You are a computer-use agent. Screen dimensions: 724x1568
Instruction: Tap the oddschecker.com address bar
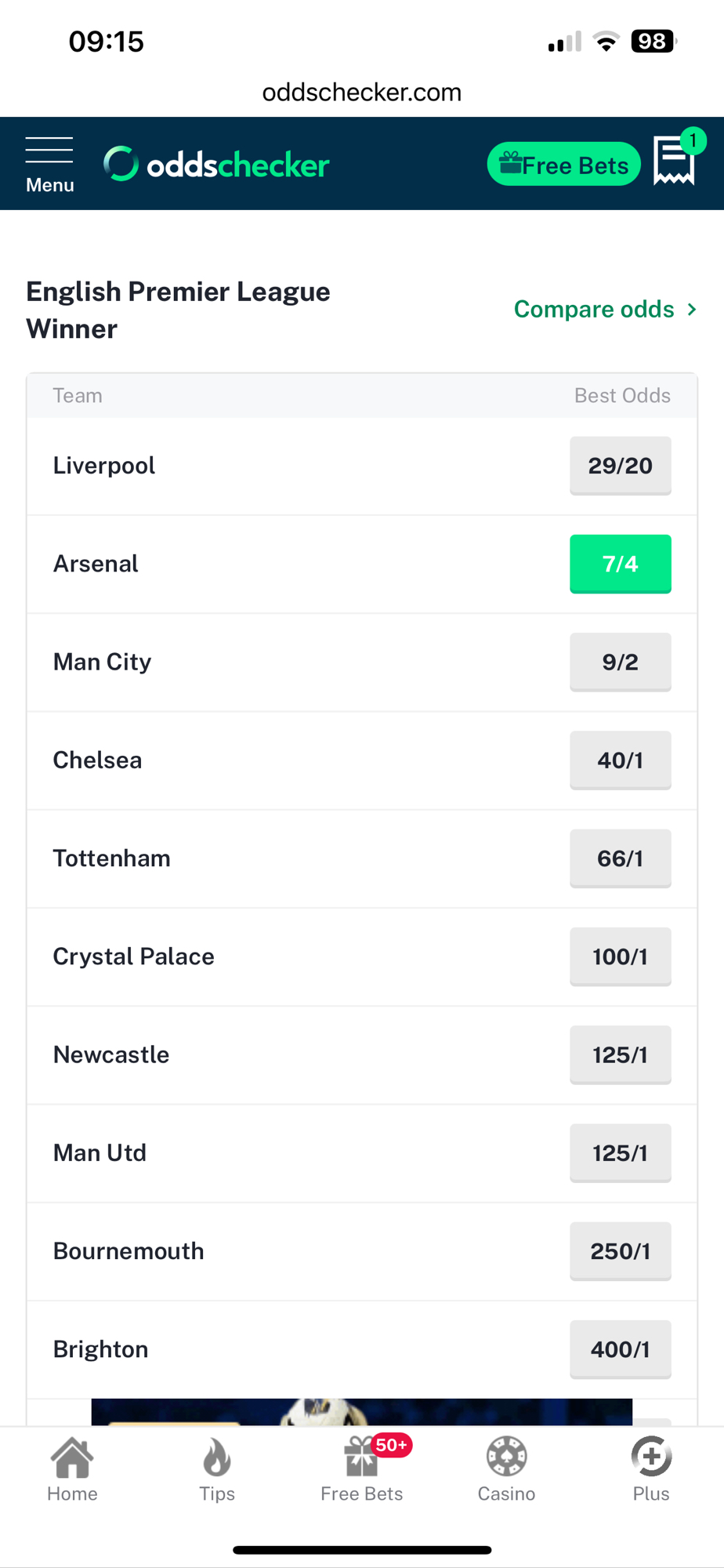pos(361,93)
